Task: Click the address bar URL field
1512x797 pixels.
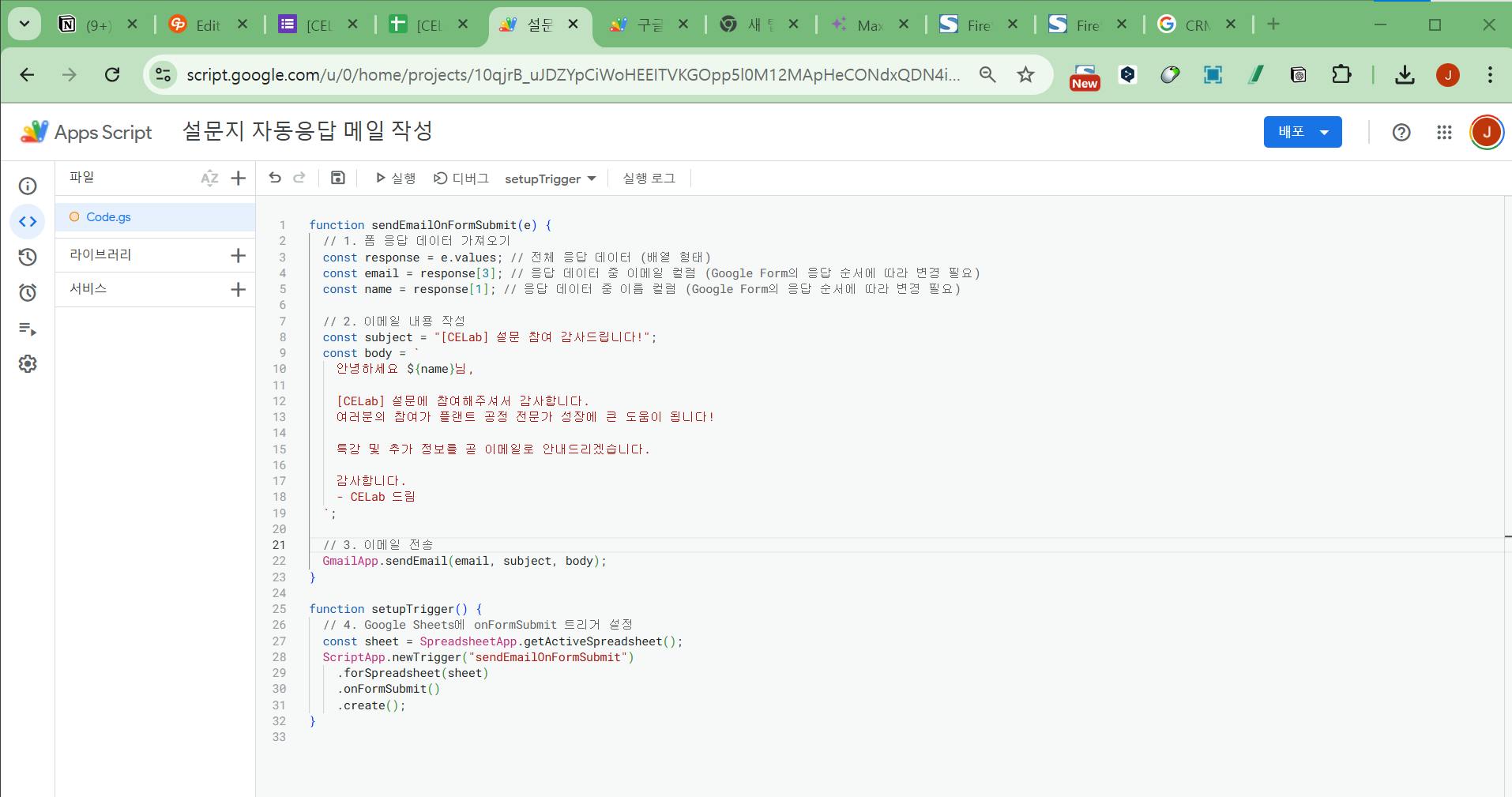Action: [x=574, y=75]
